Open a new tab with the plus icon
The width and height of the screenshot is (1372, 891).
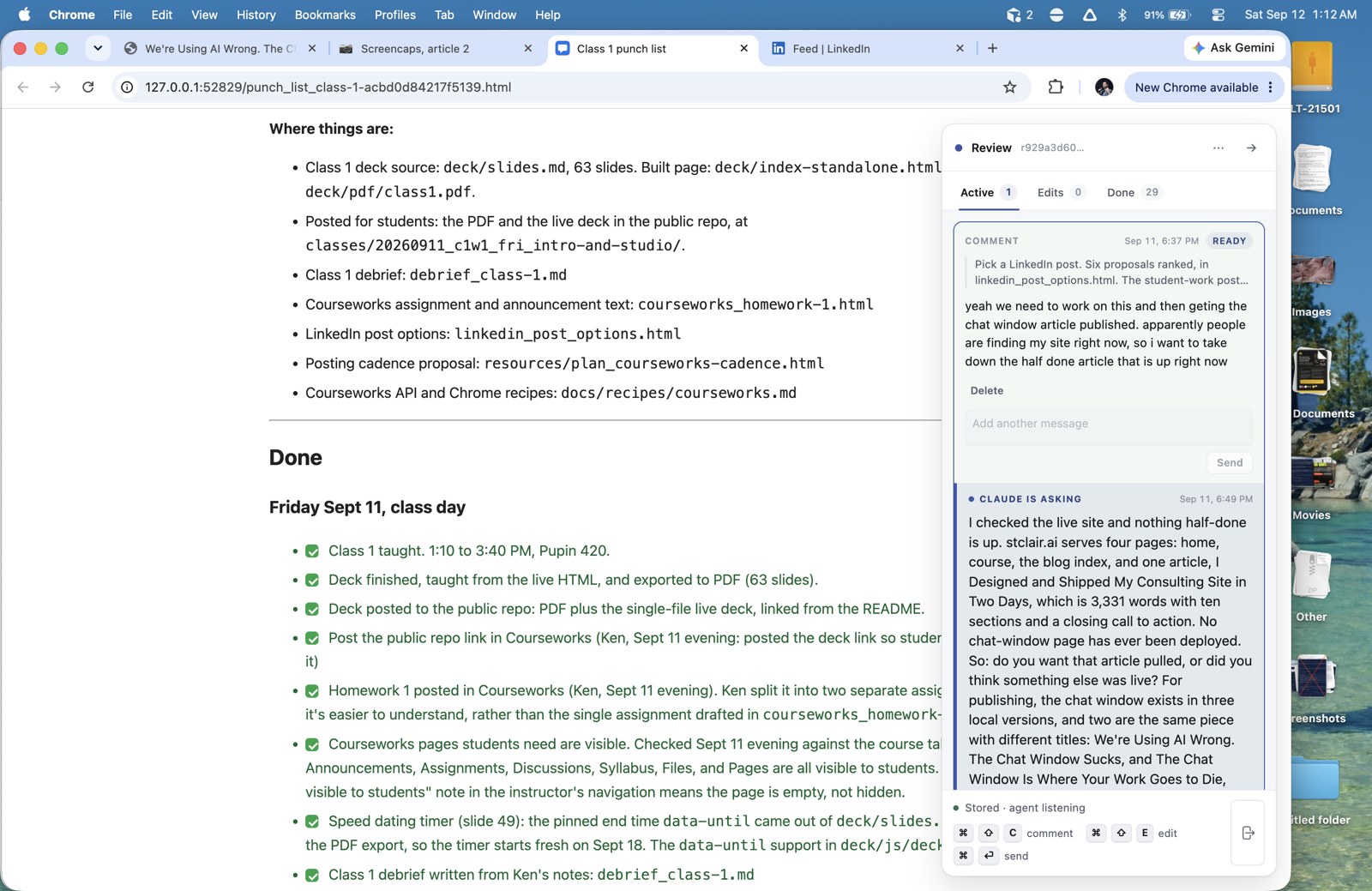tap(992, 48)
